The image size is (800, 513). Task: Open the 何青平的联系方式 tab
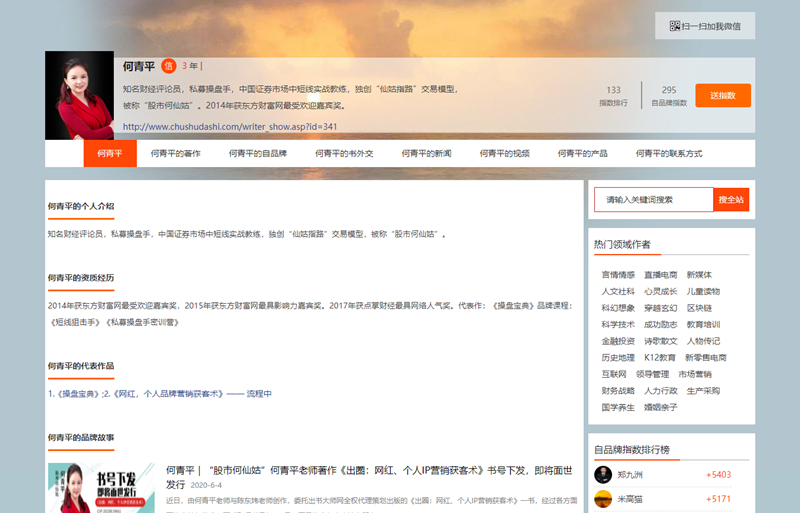click(x=669, y=154)
